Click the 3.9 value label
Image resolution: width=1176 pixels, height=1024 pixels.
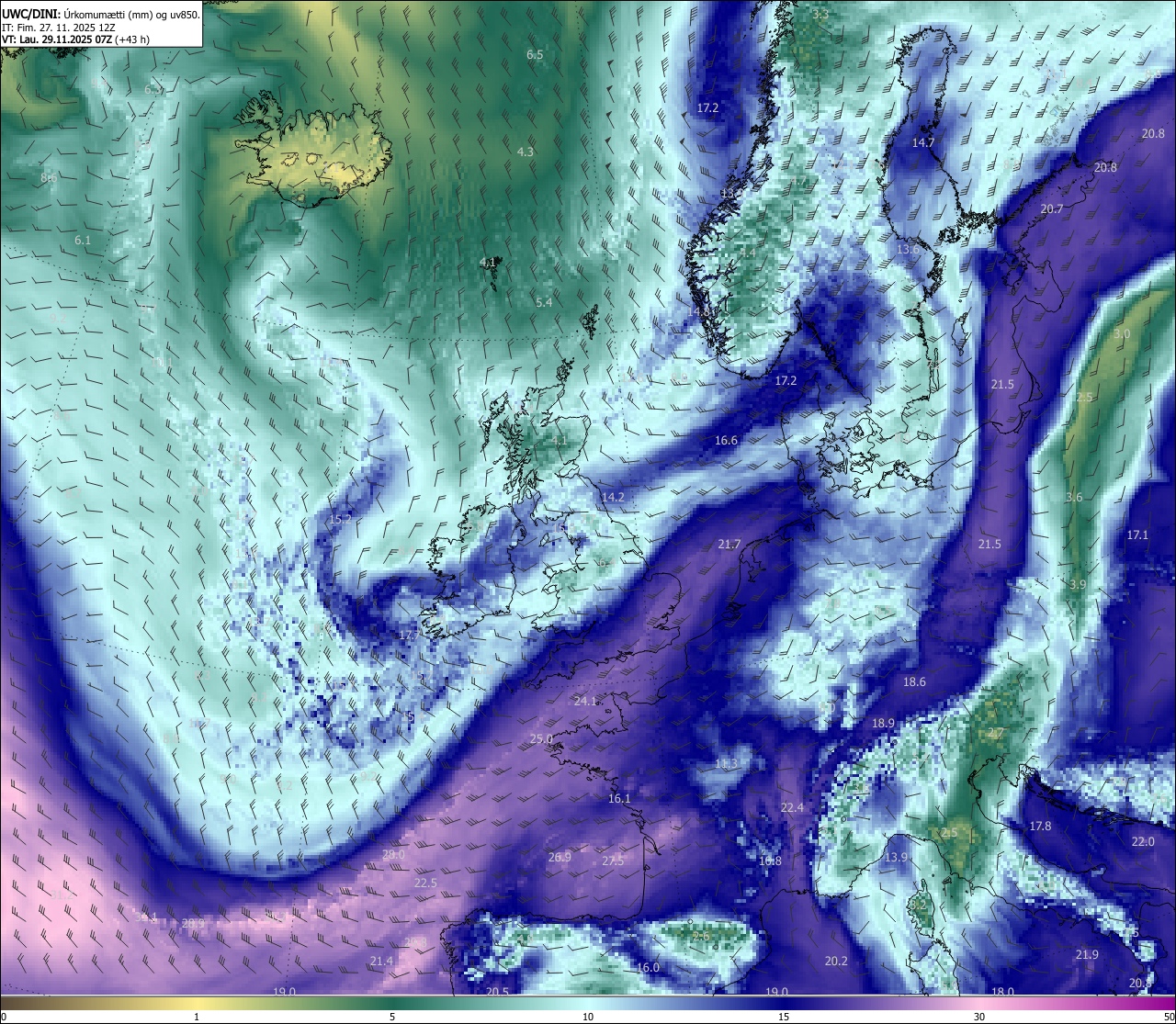point(1078,585)
